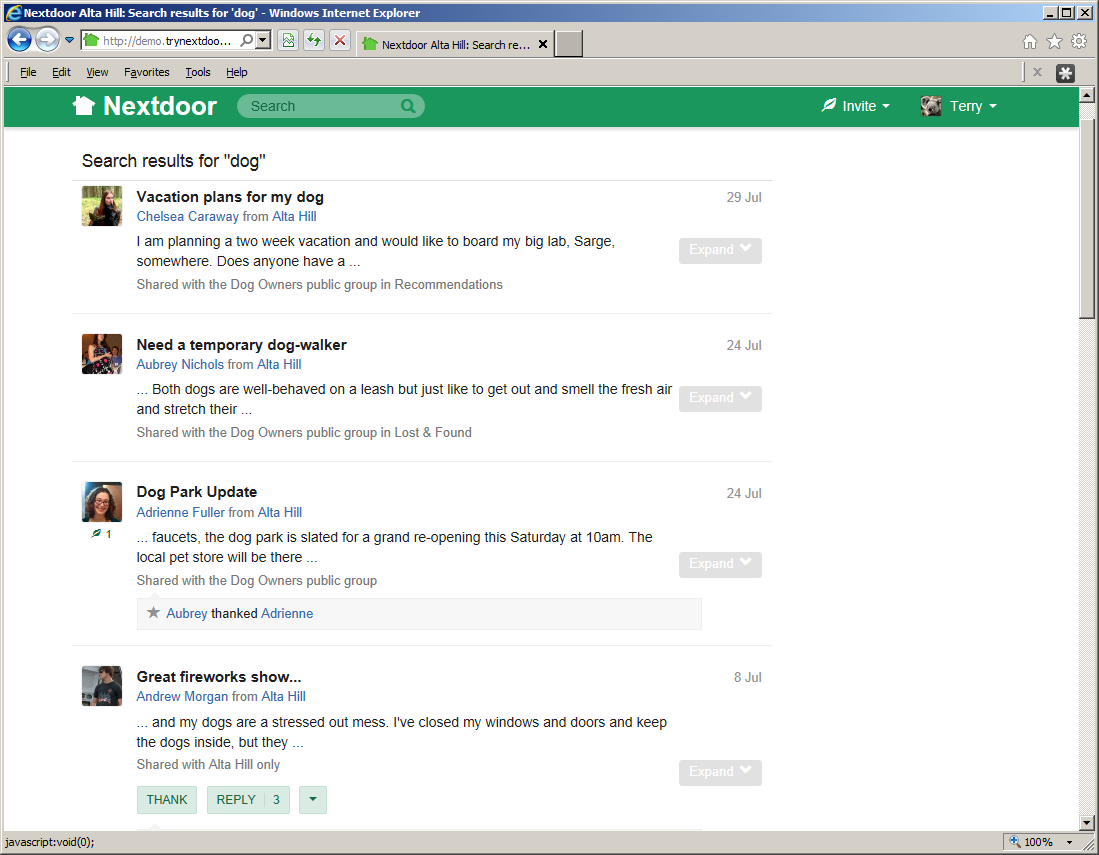Select the Nextdoor Alta Hill browser tab

tap(450, 43)
